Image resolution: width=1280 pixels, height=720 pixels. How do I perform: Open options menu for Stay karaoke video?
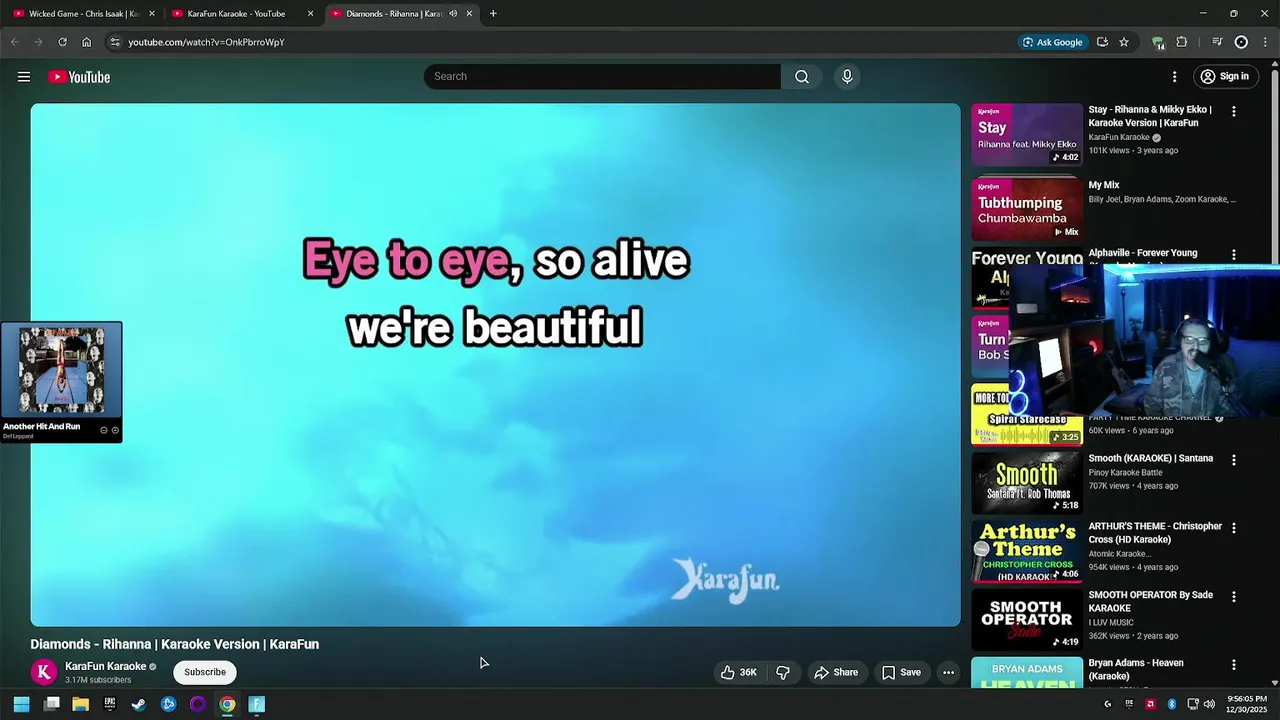[1234, 112]
